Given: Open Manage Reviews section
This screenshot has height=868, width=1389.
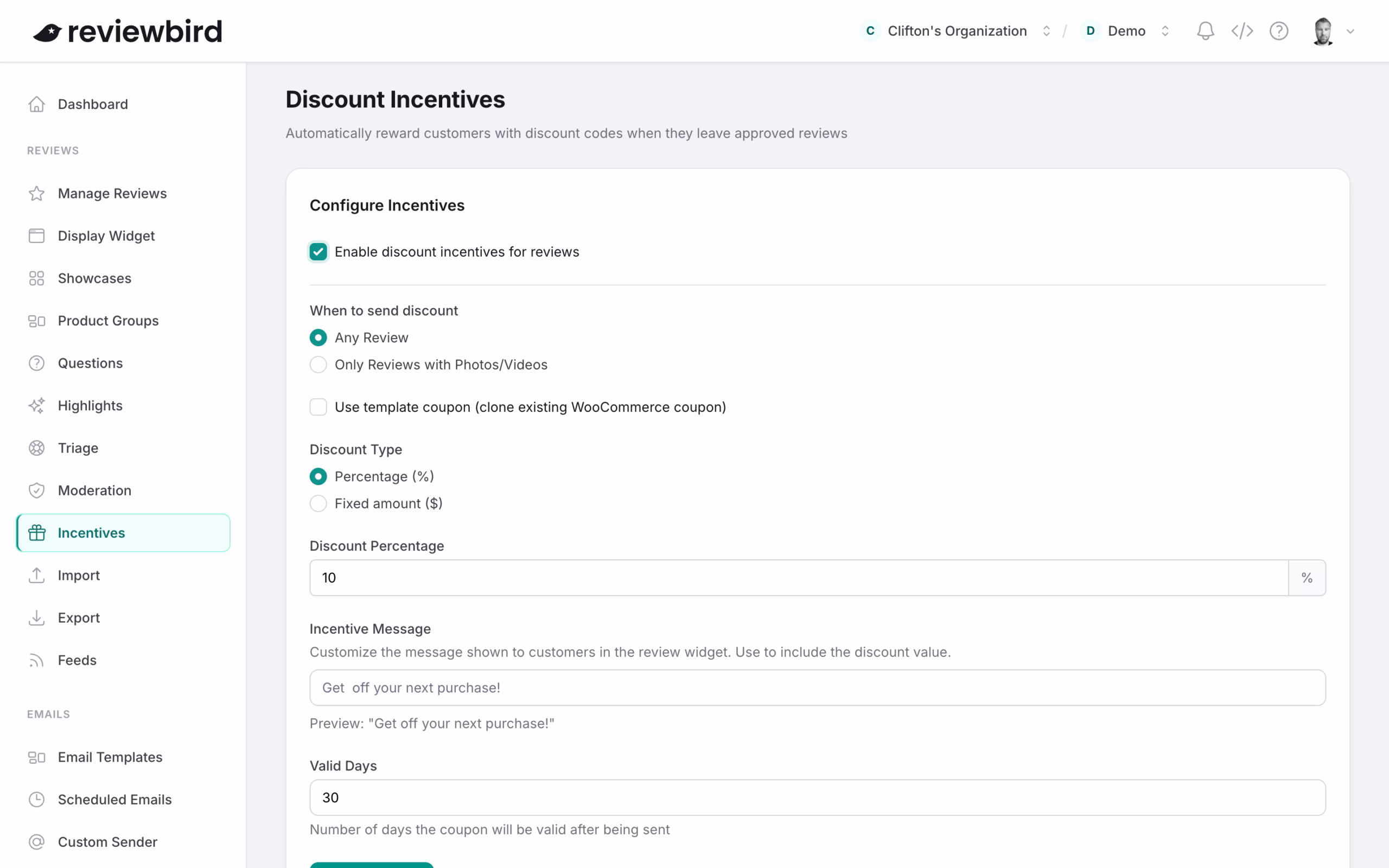Looking at the screenshot, I should pos(123,194).
